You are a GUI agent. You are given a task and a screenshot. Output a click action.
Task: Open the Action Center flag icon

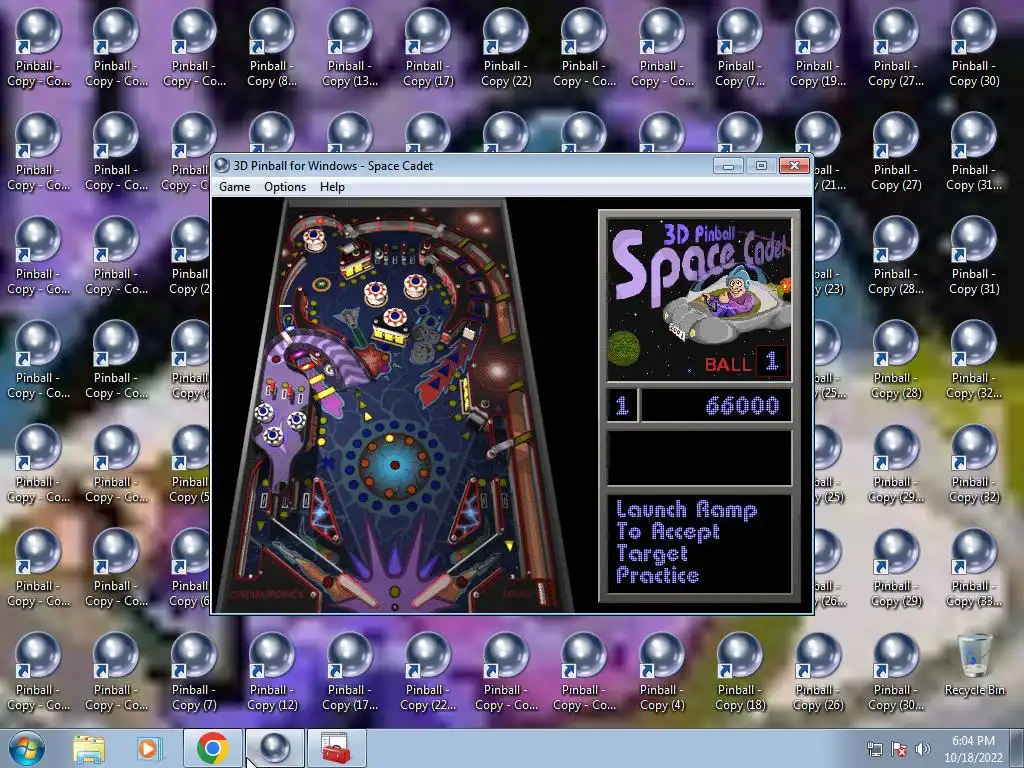coord(899,750)
